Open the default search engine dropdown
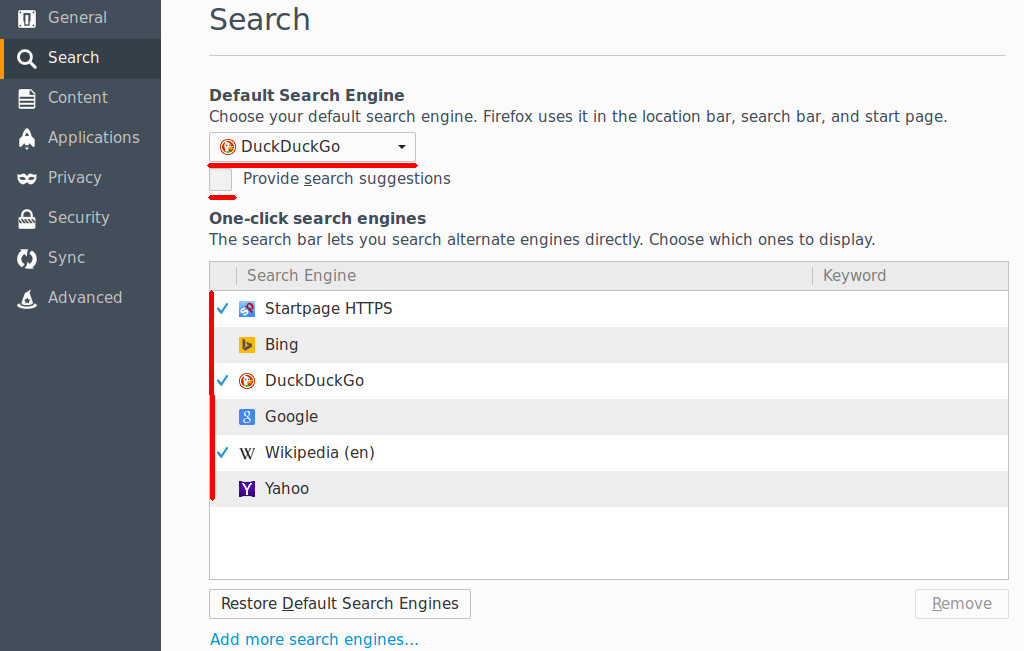 [312, 147]
